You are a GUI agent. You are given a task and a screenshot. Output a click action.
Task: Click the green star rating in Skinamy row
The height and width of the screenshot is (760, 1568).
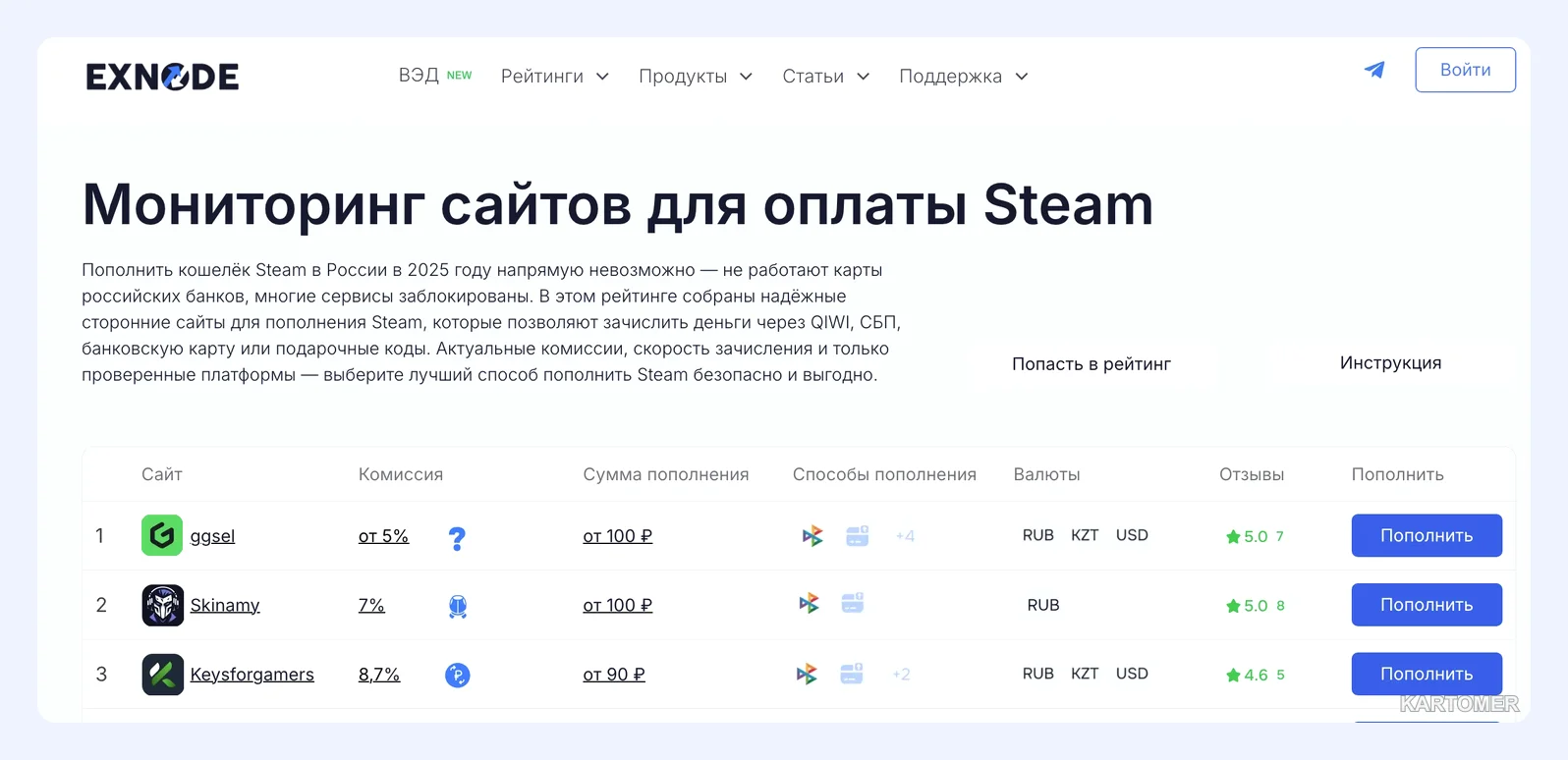tap(1247, 606)
